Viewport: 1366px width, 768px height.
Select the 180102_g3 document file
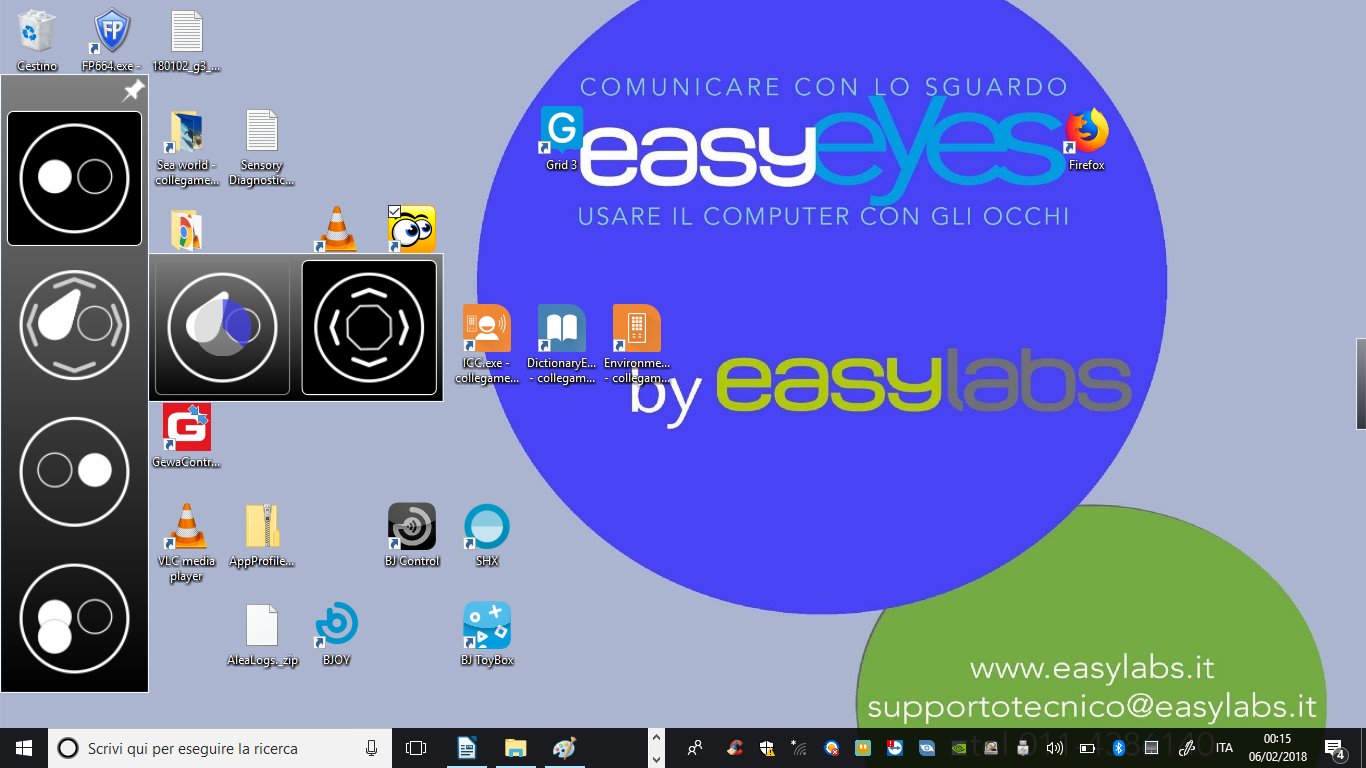(186, 41)
